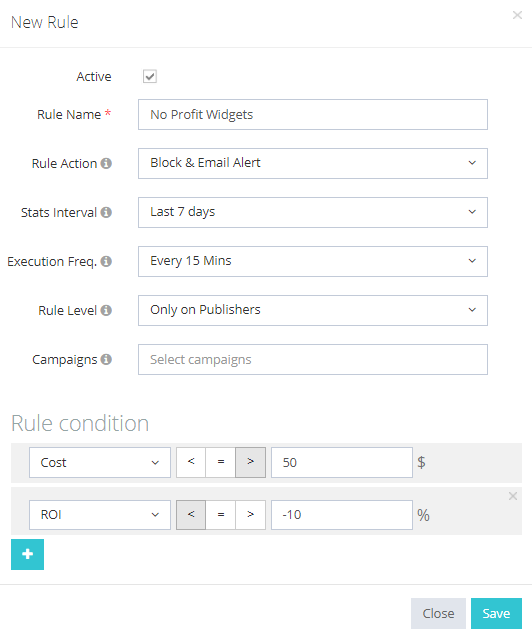Open the Cost metric dropdown
Screen dimensions: 532x640
coord(100,462)
